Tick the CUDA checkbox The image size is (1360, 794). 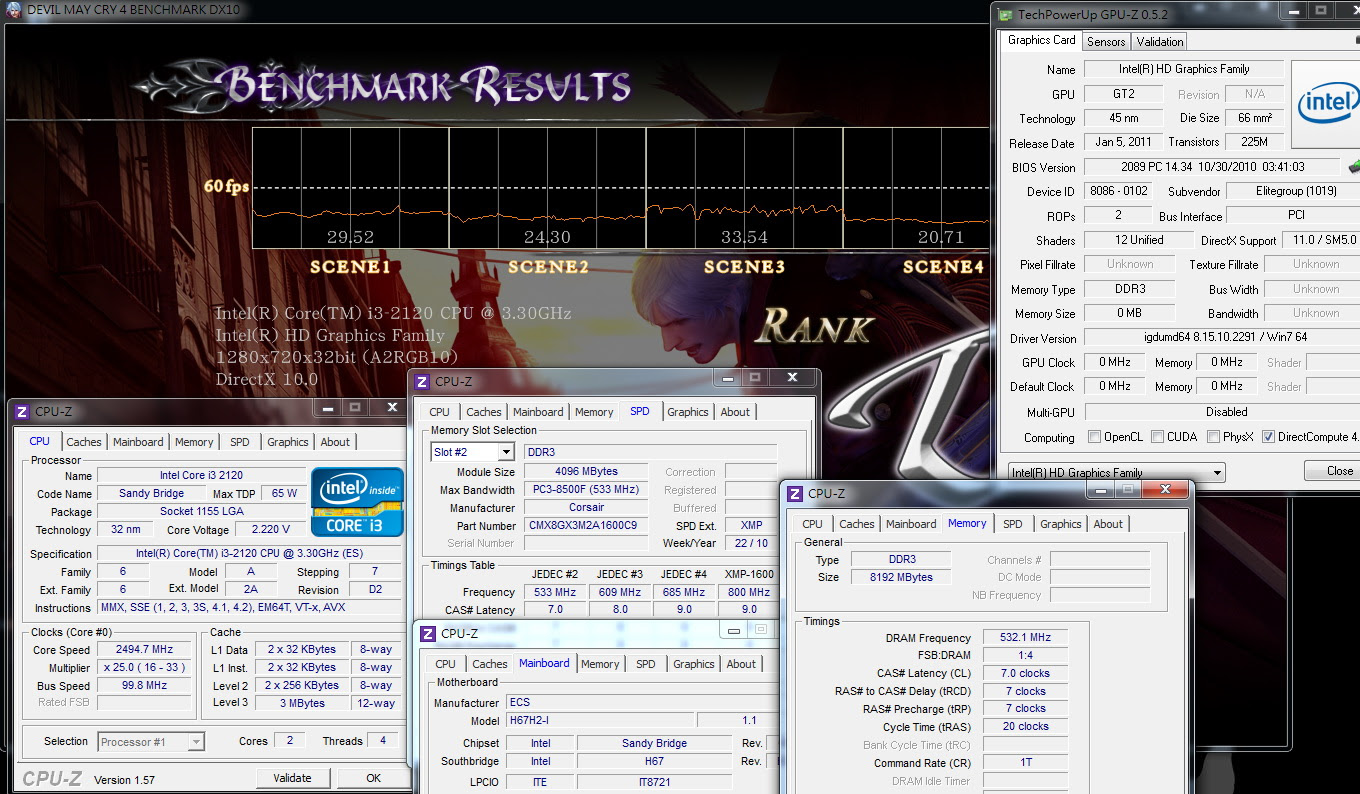pos(1157,437)
